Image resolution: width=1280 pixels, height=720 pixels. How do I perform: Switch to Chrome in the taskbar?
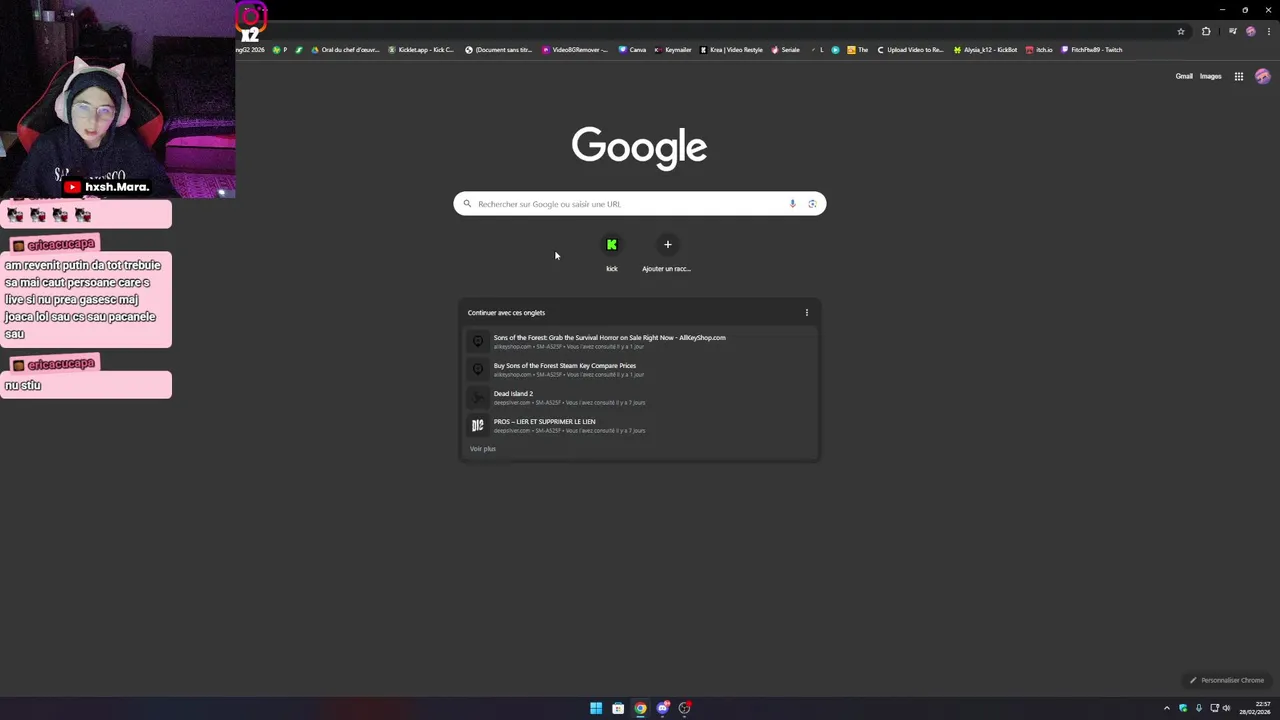[x=640, y=708]
